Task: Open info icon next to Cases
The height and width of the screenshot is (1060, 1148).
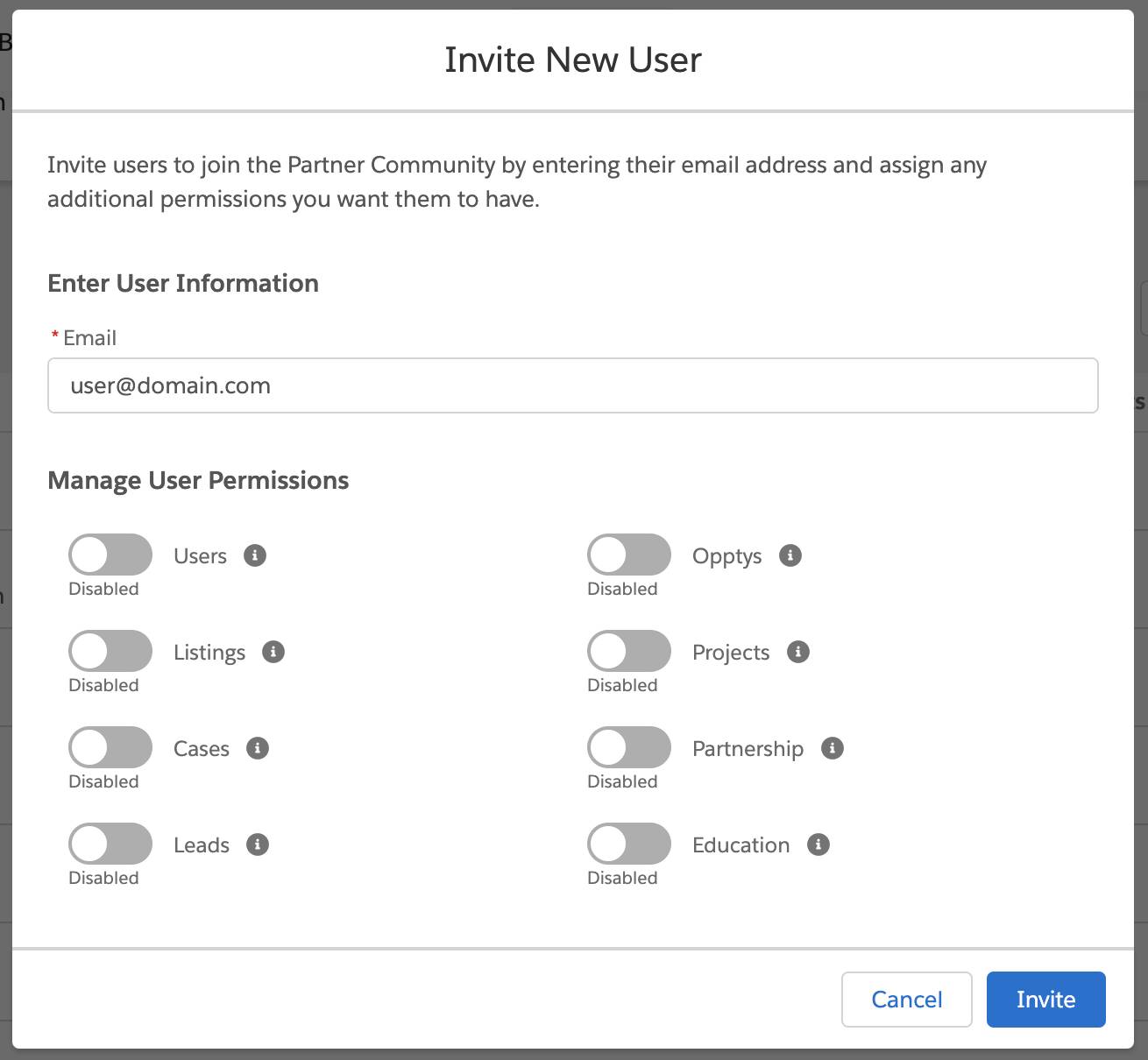Action: point(258,748)
